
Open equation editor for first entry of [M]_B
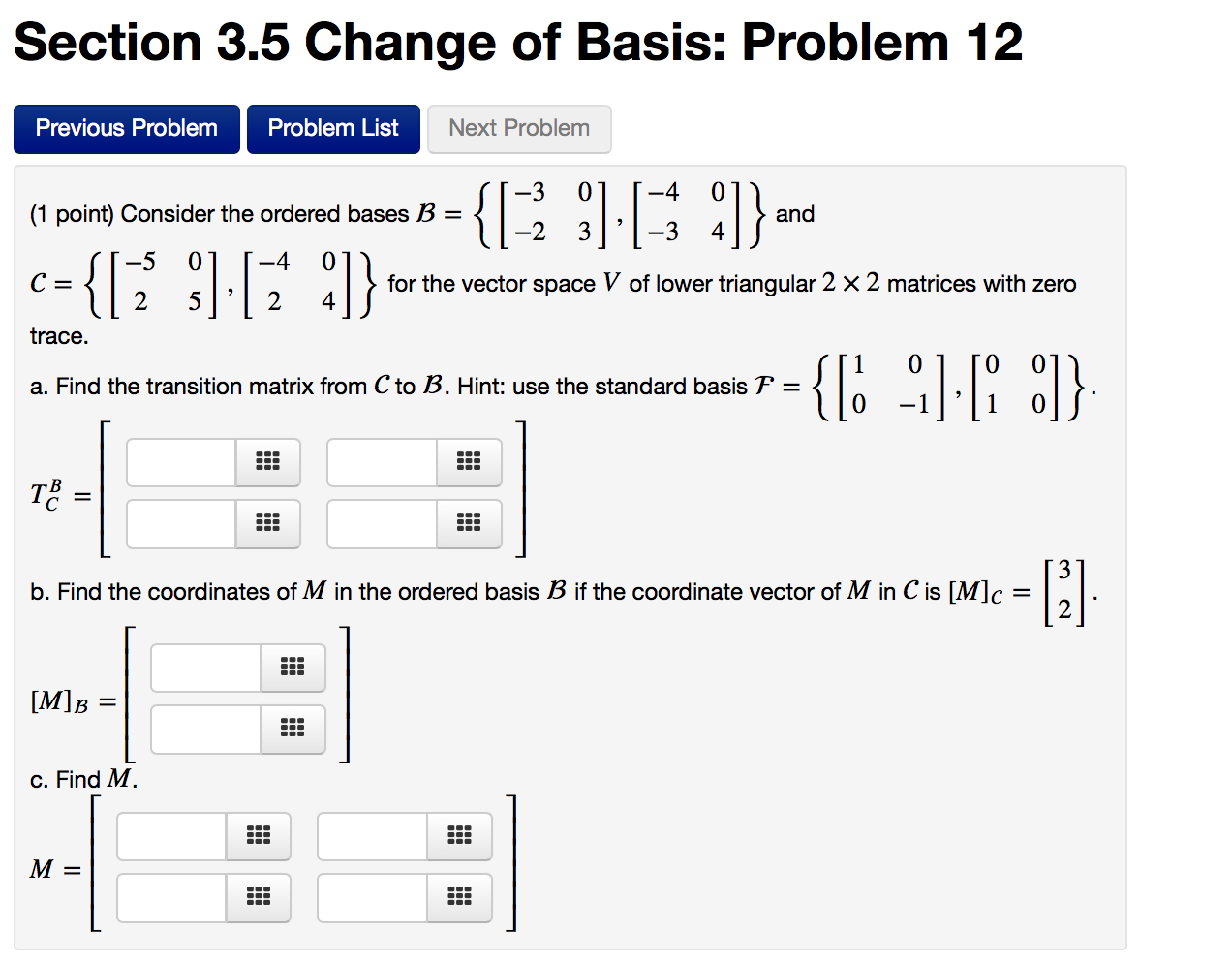point(293,668)
